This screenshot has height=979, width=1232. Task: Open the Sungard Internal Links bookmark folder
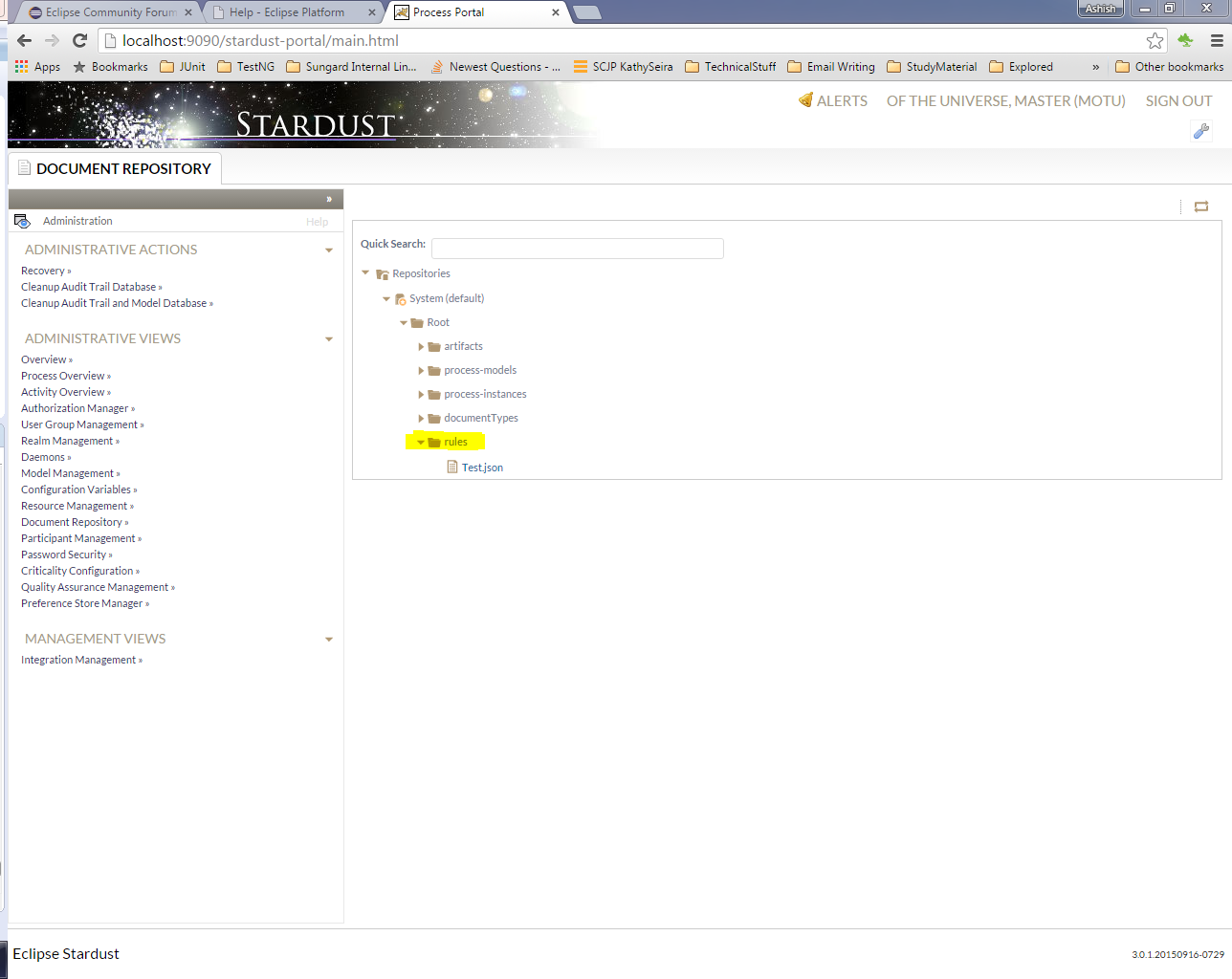pos(352,67)
